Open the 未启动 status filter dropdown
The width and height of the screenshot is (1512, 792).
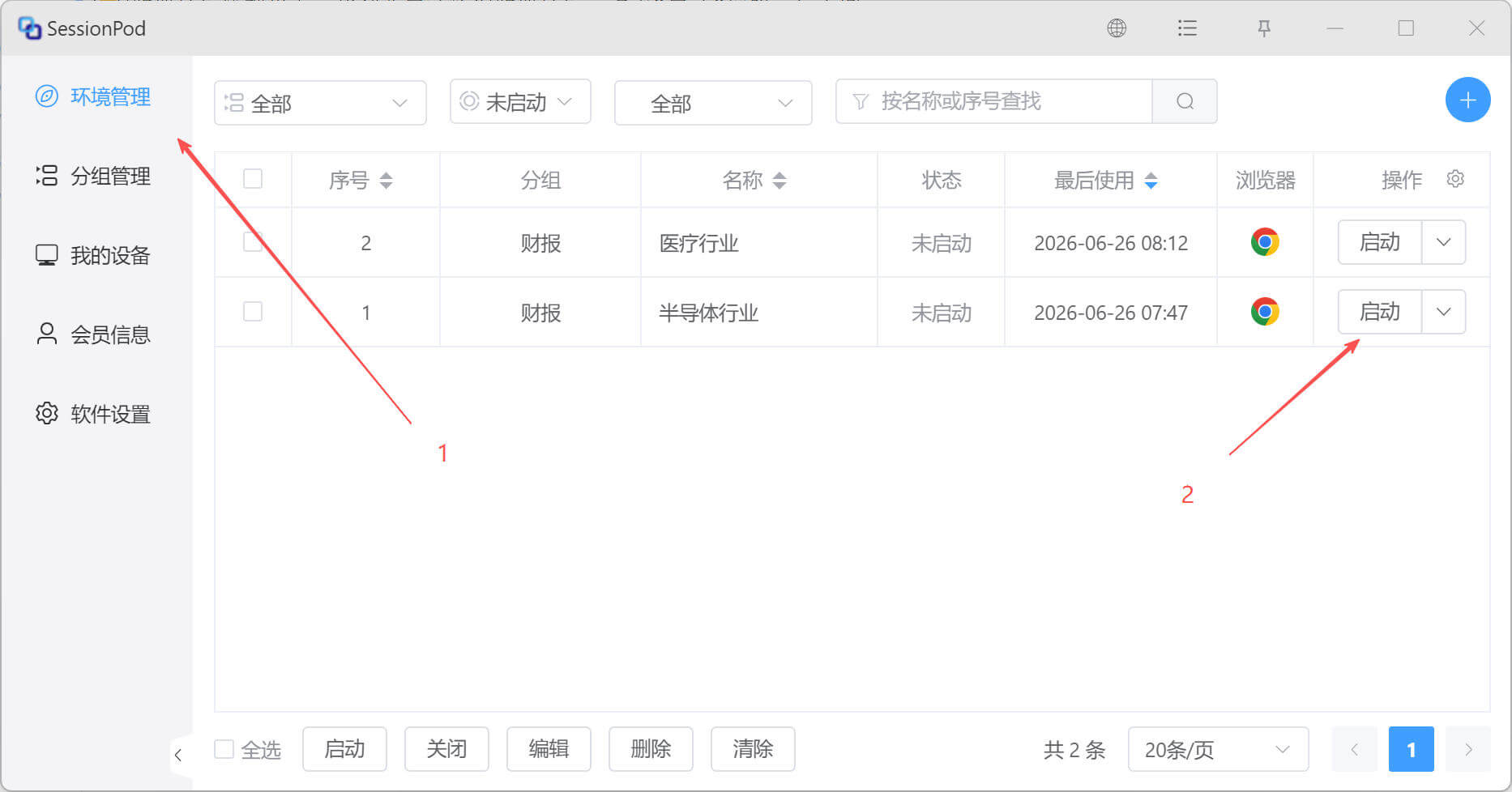click(520, 101)
